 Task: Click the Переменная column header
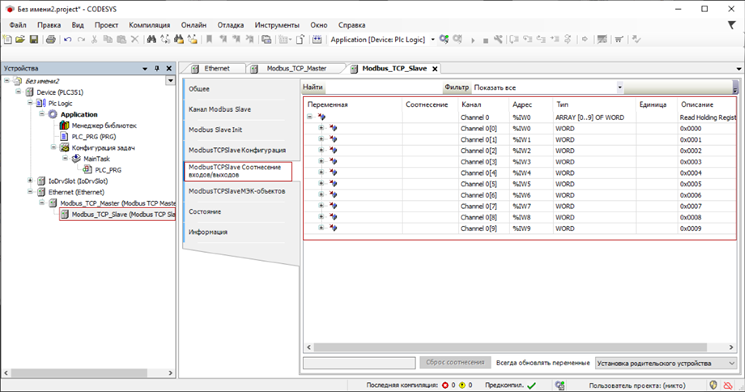[x=327, y=105]
